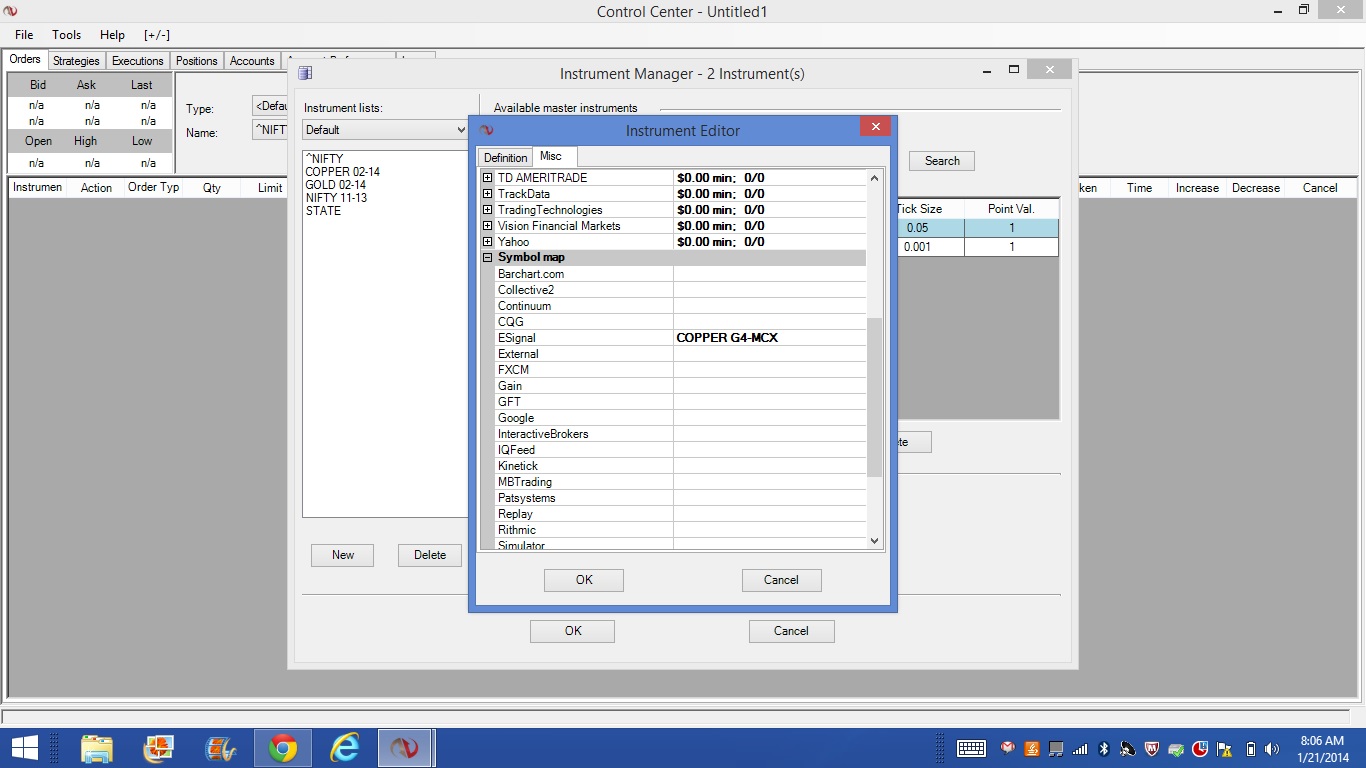Image resolution: width=1366 pixels, height=768 pixels.
Task: Expand the Yahoo commission row
Action: (487, 242)
